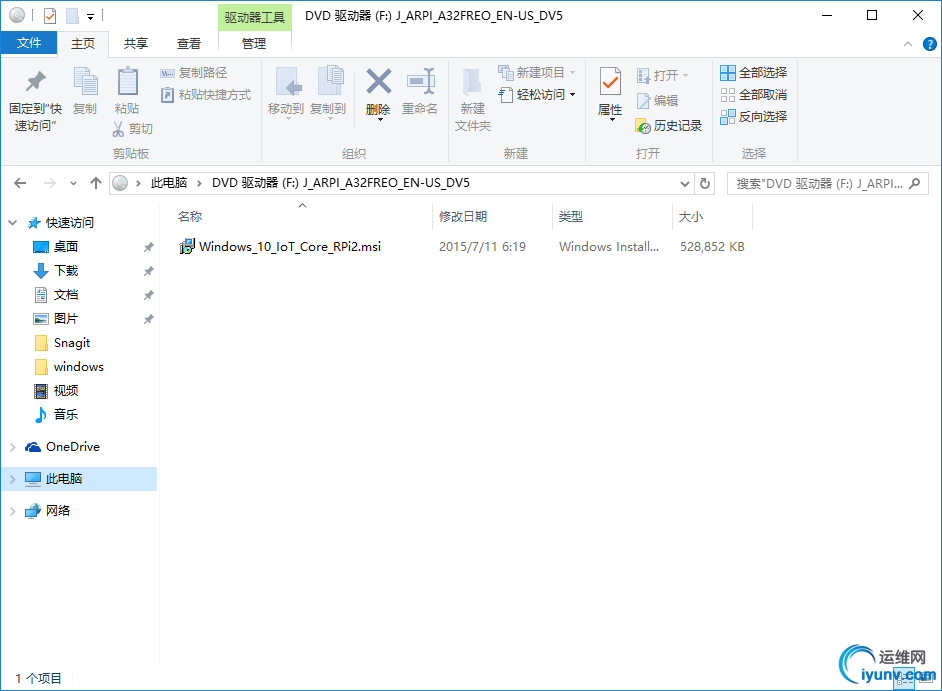Image resolution: width=942 pixels, height=691 pixels.
Task: Expand the This PC (此电脑) node
Action: click(x=12, y=479)
